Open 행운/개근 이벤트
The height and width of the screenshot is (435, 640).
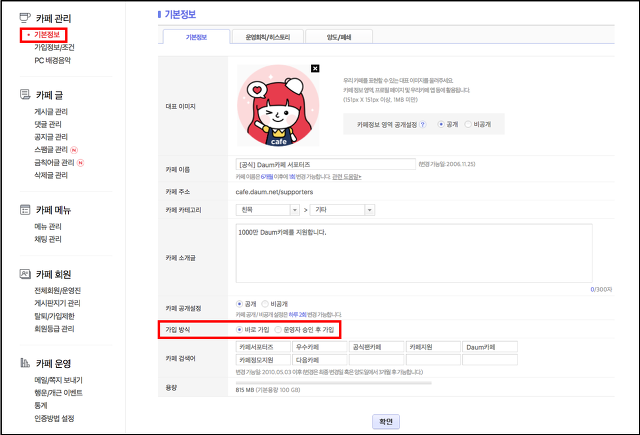click(58, 393)
